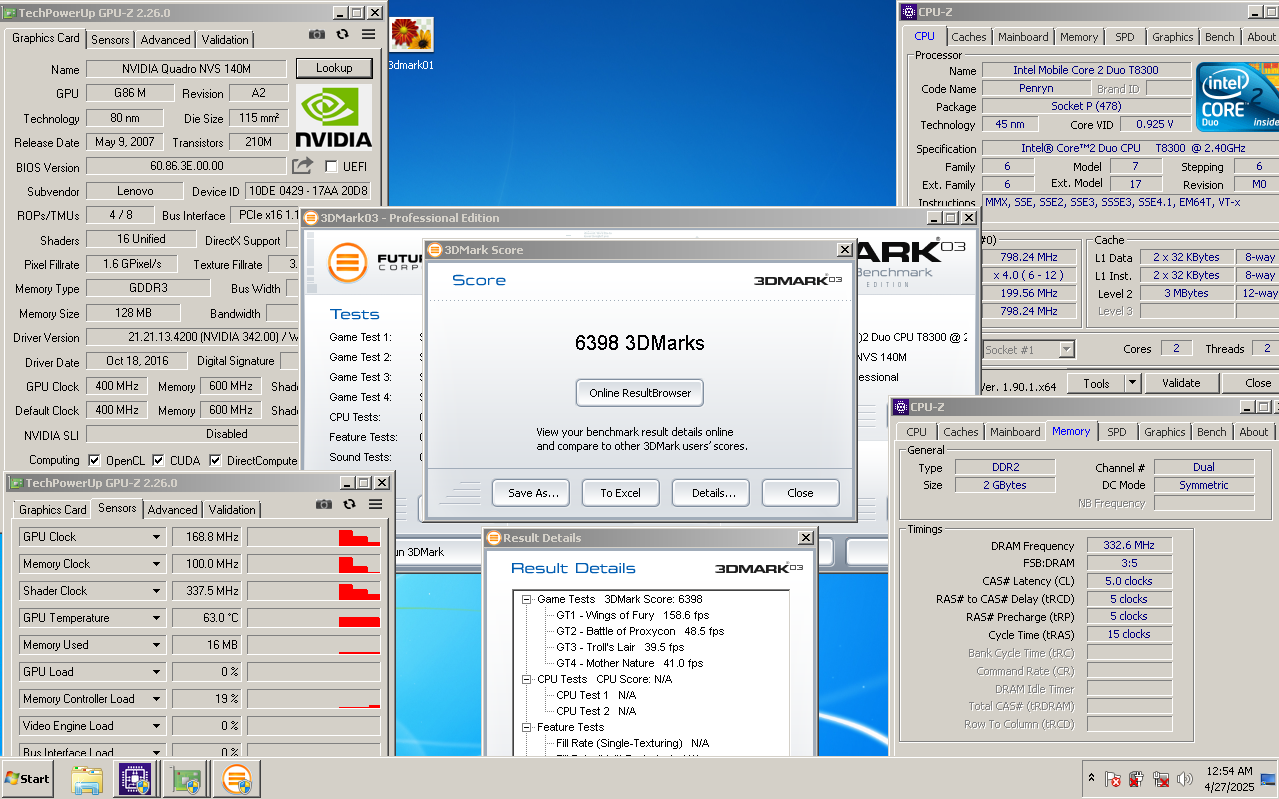
Task: Open Mainboard tab in top CPU-Z window
Action: (1023, 37)
